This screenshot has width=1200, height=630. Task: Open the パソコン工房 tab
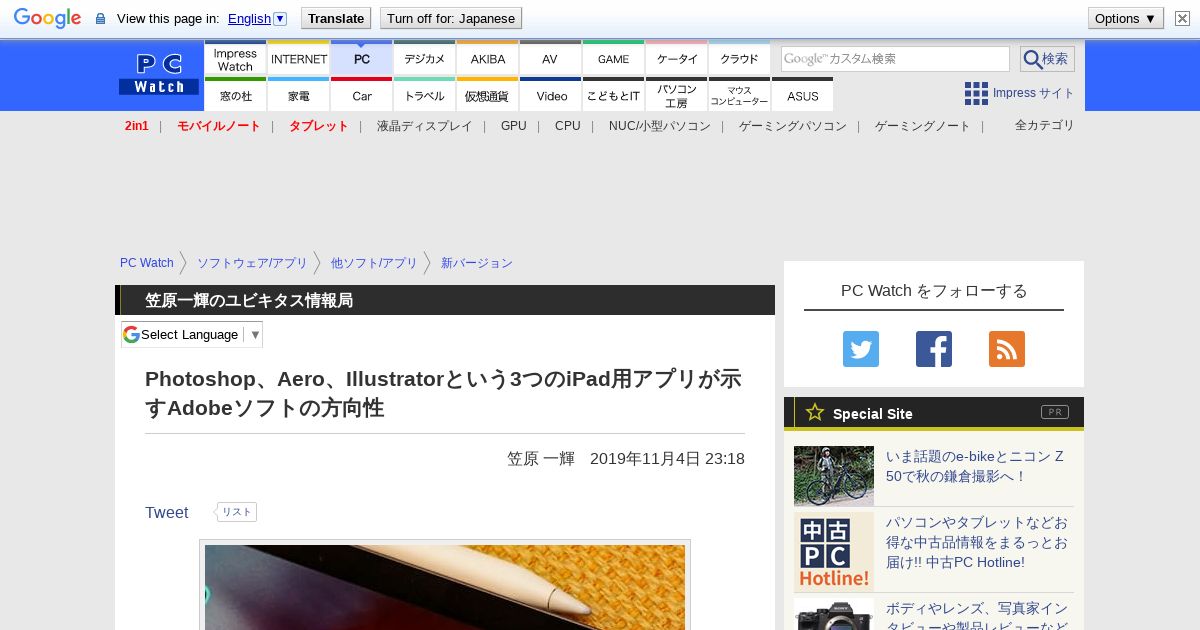click(x=676, y=95)
